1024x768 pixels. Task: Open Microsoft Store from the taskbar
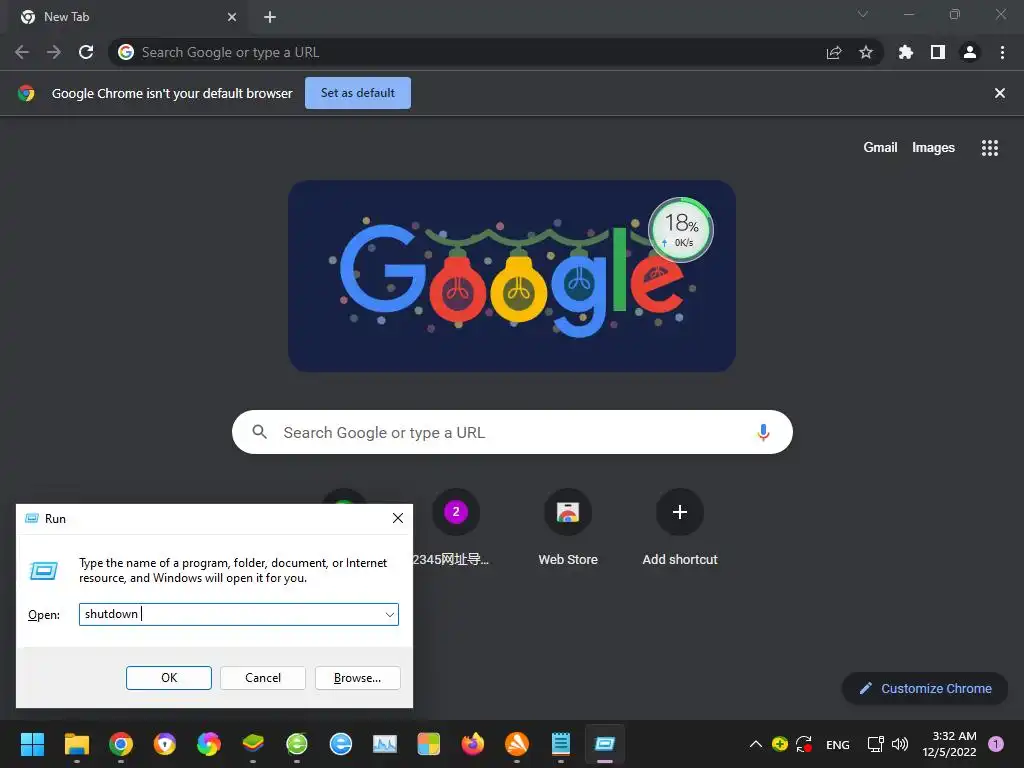[x=428, y=744]
